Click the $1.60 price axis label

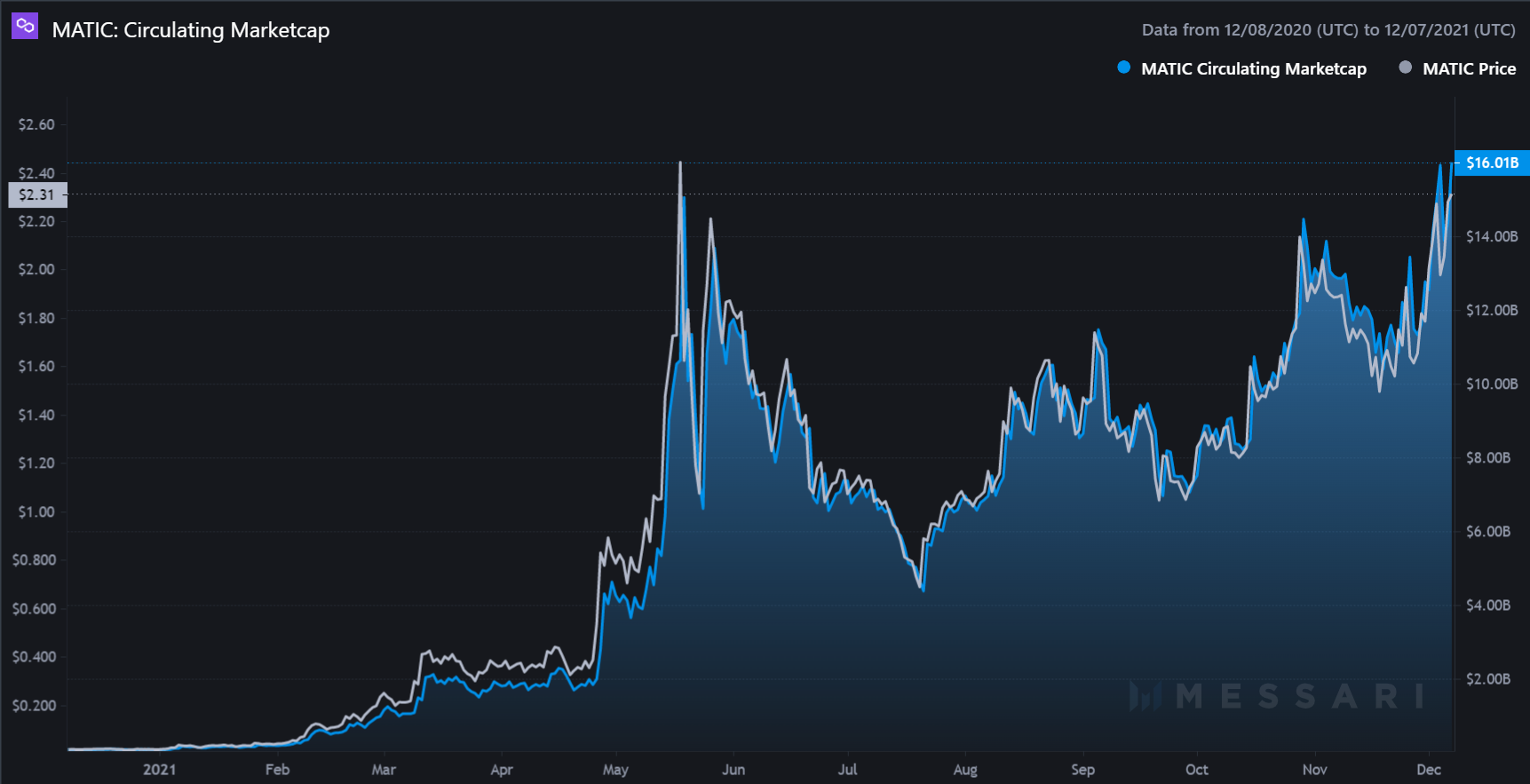pyautogui.click(x=36, y=366)
